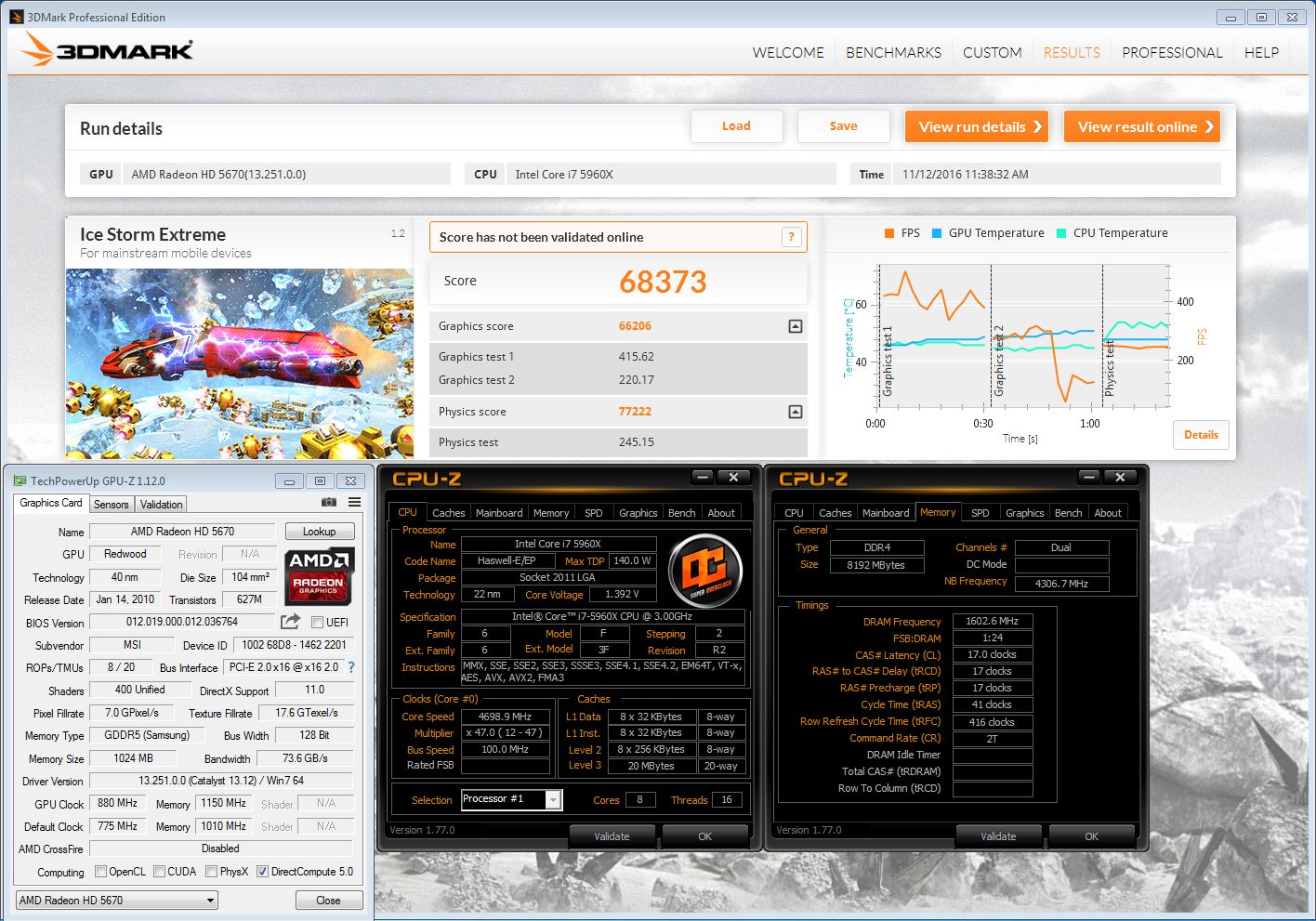Open the AMD Radeon HD 5670 GPU dropdown
The image size is (1316, 921).
[x=117, y=901]
